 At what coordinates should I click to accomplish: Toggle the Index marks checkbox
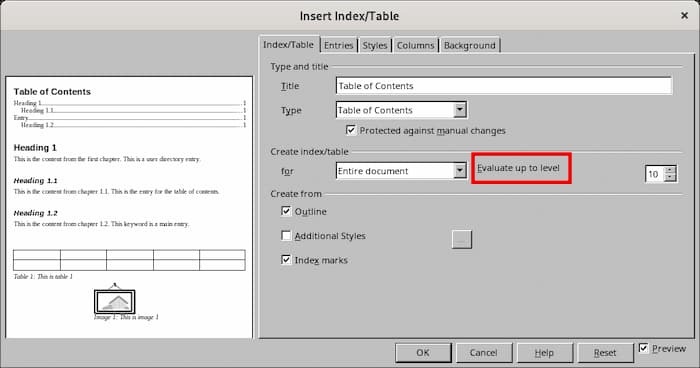pos(286,259)
